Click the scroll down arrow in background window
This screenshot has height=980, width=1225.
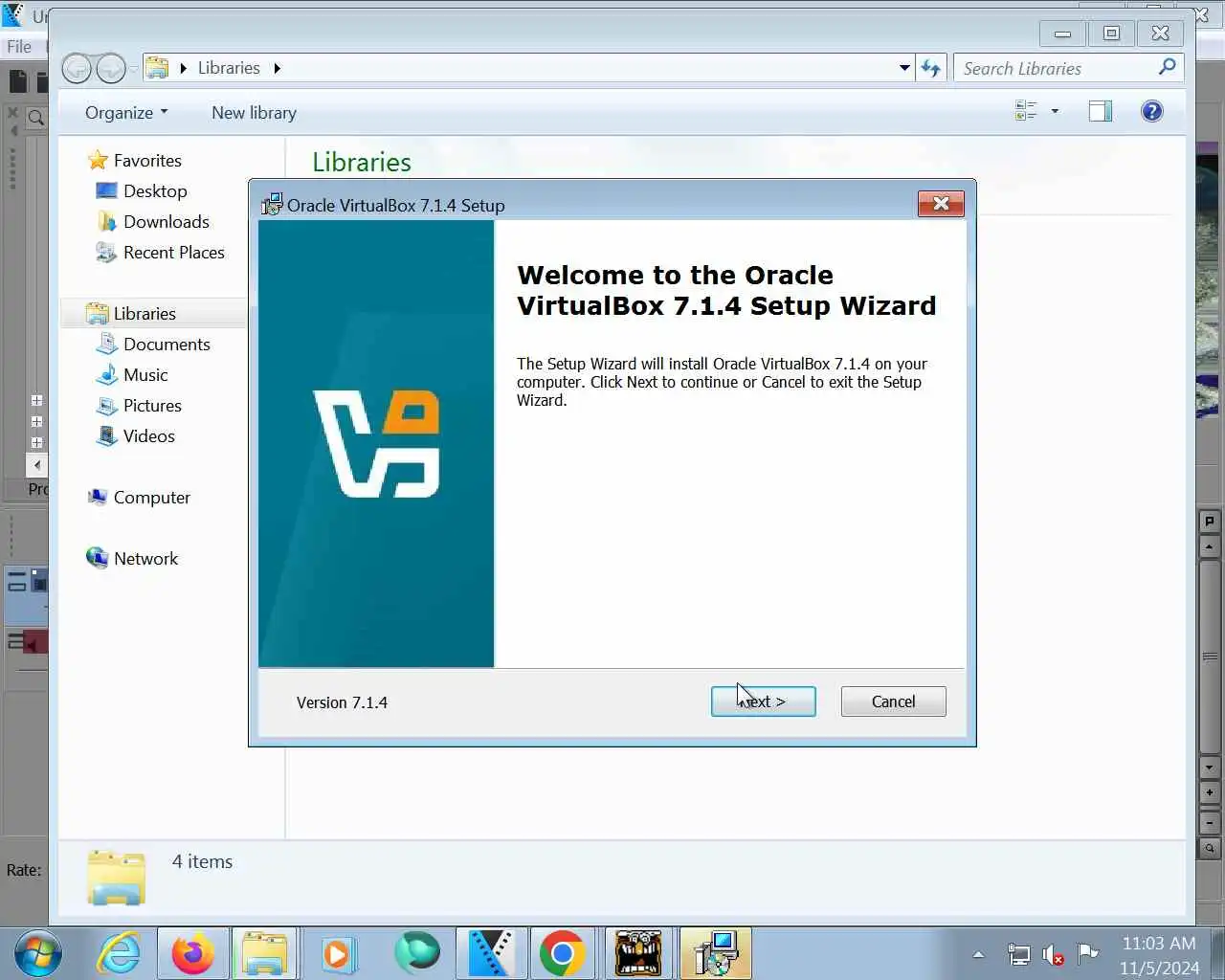point(1210,768)
